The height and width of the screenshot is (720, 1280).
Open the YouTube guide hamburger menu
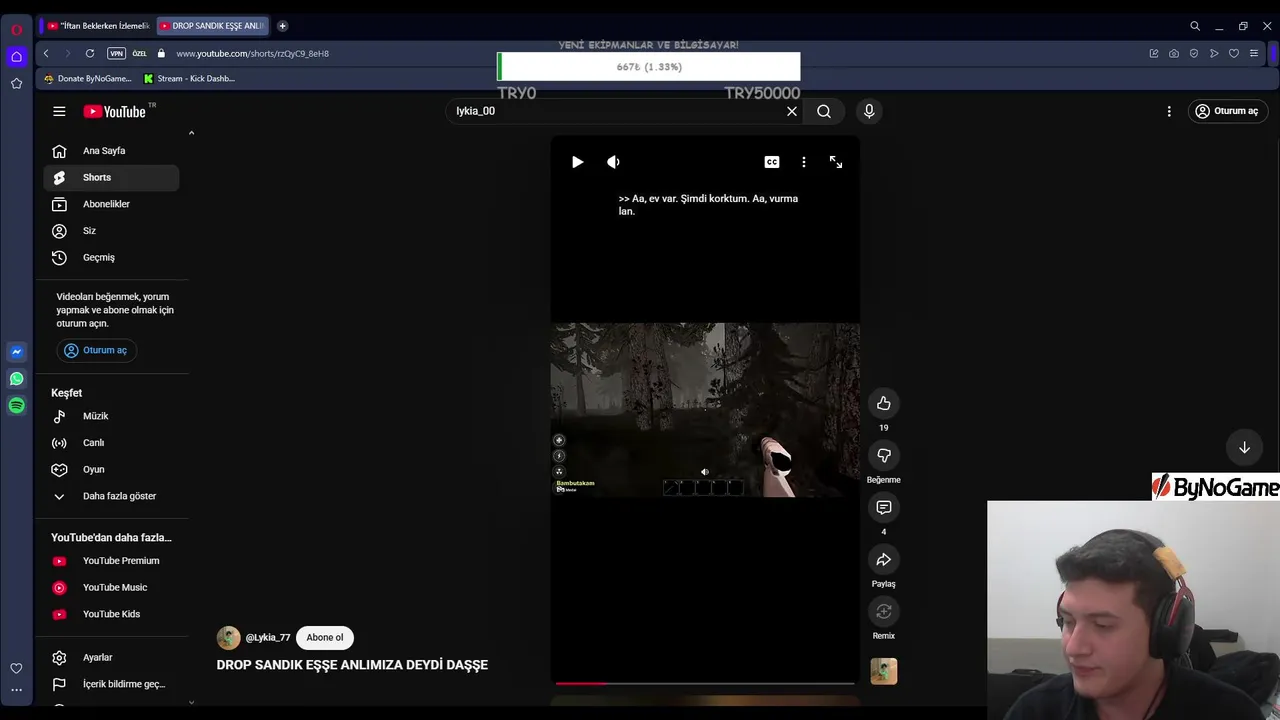[59, 111]
